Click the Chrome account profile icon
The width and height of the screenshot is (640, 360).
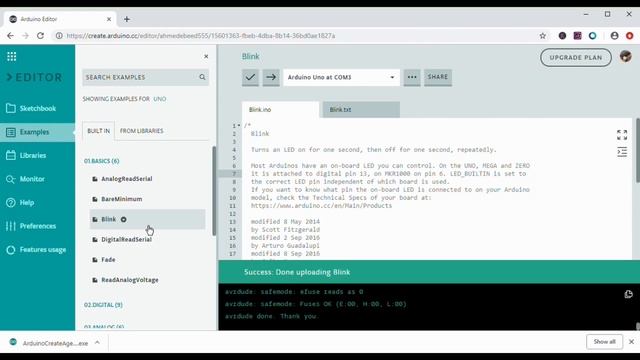point(615,36)
